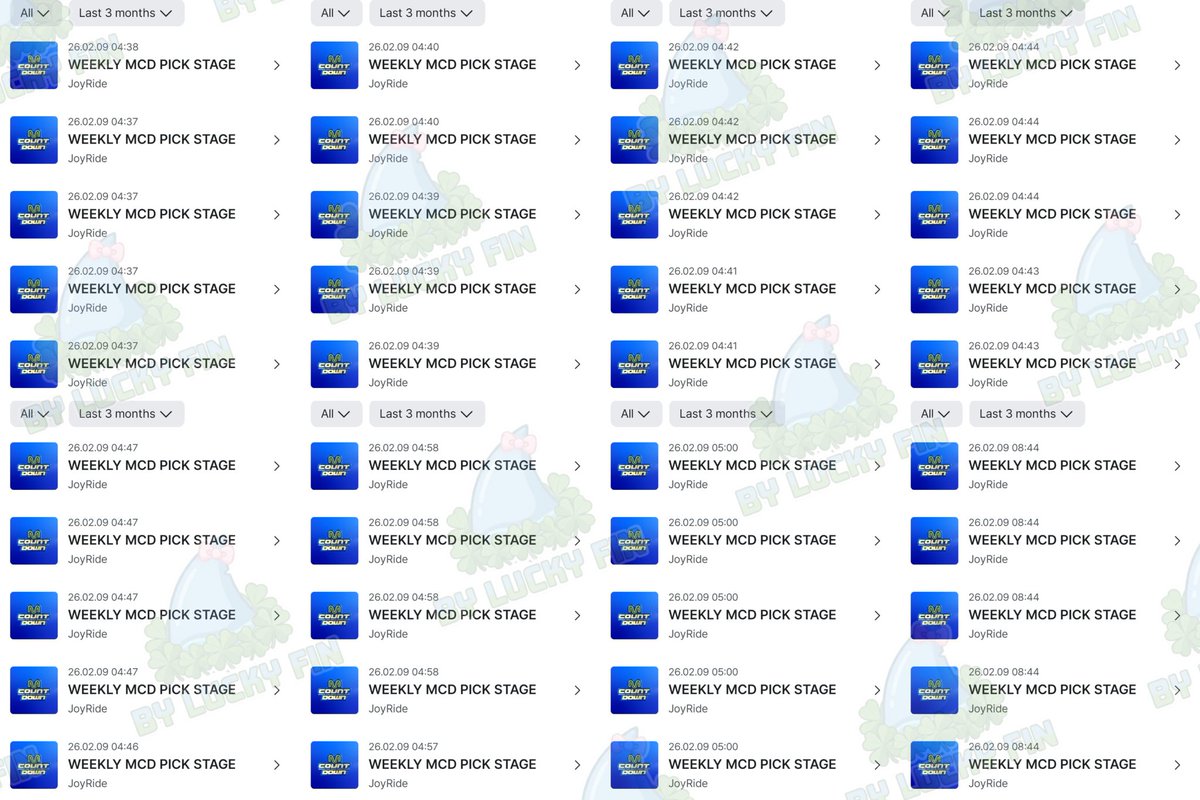Expand Last 3 months heading the 04:42 list
The image size is (1200, 800).
(x=727, y=13)
